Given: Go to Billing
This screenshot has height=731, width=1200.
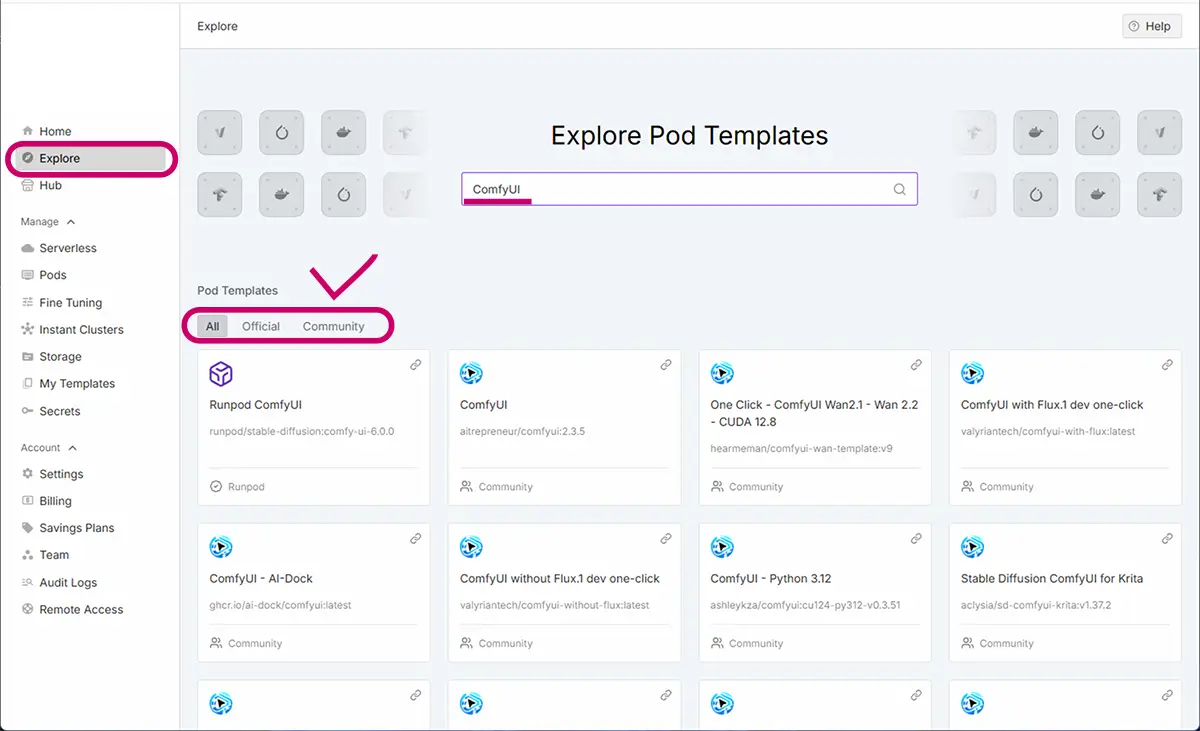Looking at the screenshot, I should [46, 501].
